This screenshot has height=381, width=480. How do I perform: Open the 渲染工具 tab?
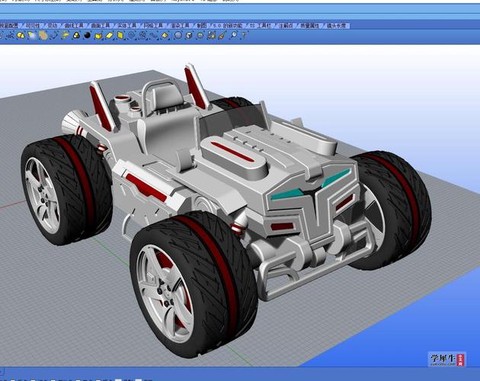pyautogui.click(x=182, y=26)
